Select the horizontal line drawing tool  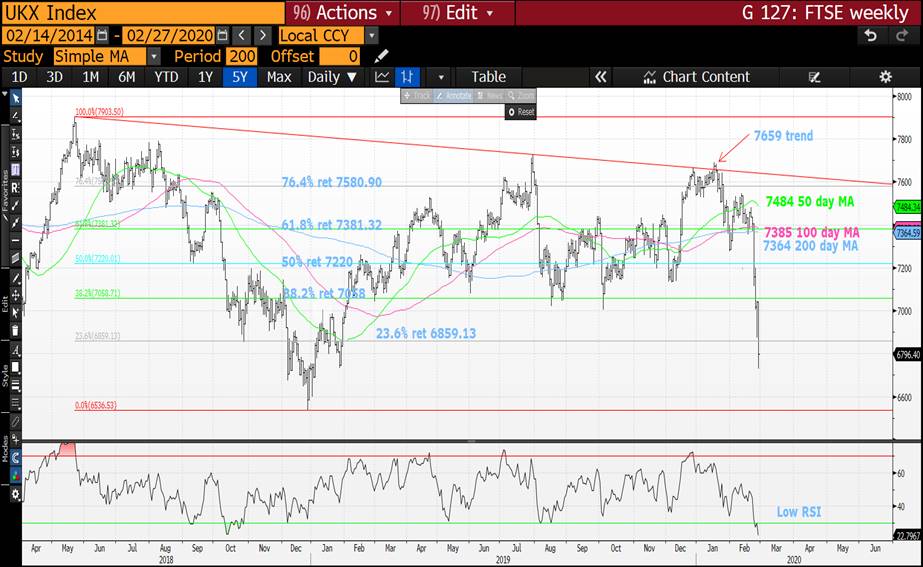tap(16, 240)
